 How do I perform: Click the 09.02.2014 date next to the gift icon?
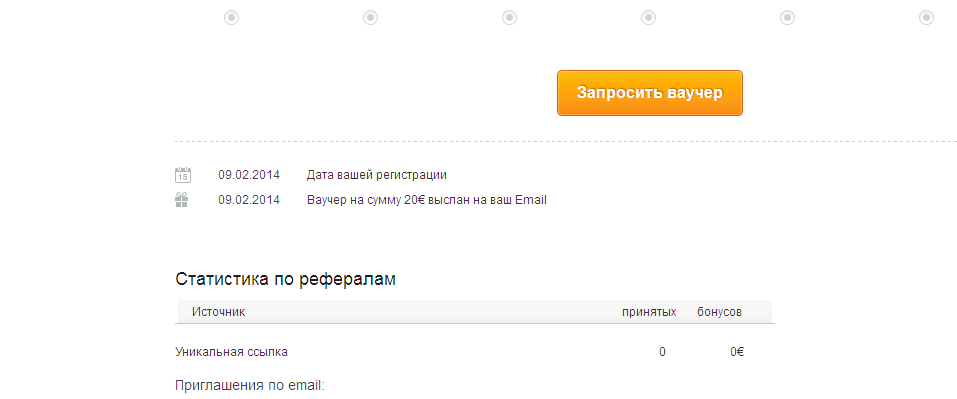pyautogui.click(x=249, y=200)
